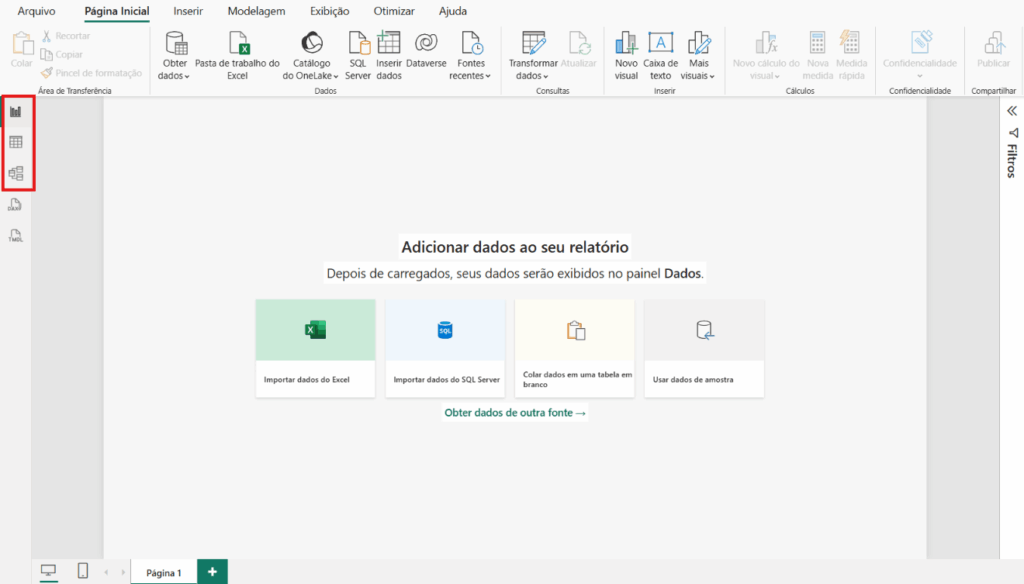This screenshot has height=584, width=1024.
Task: Click Novo visual button
Action: pos(626,56)
